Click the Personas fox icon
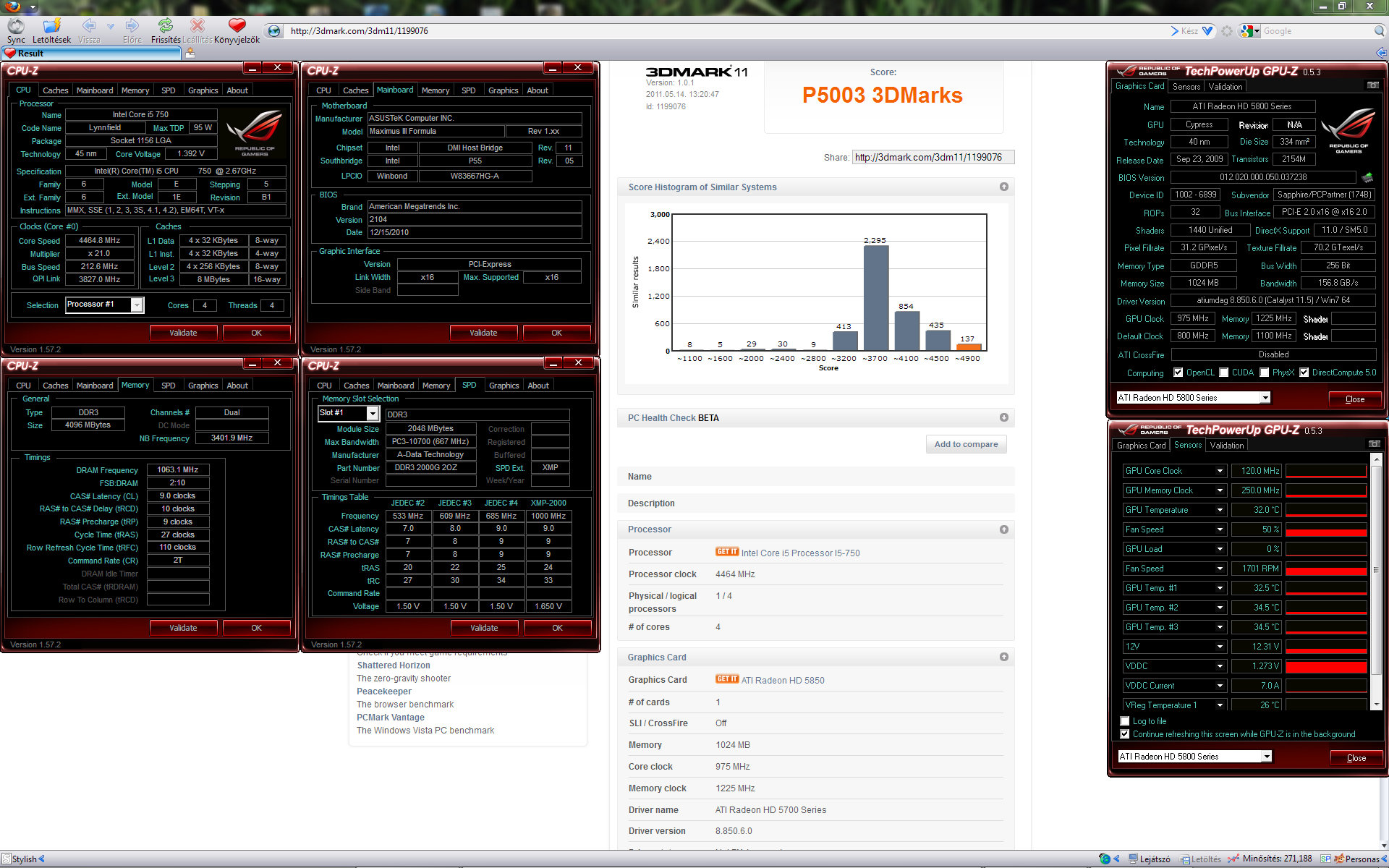Screen dimensions: 1389x868 1340,859
